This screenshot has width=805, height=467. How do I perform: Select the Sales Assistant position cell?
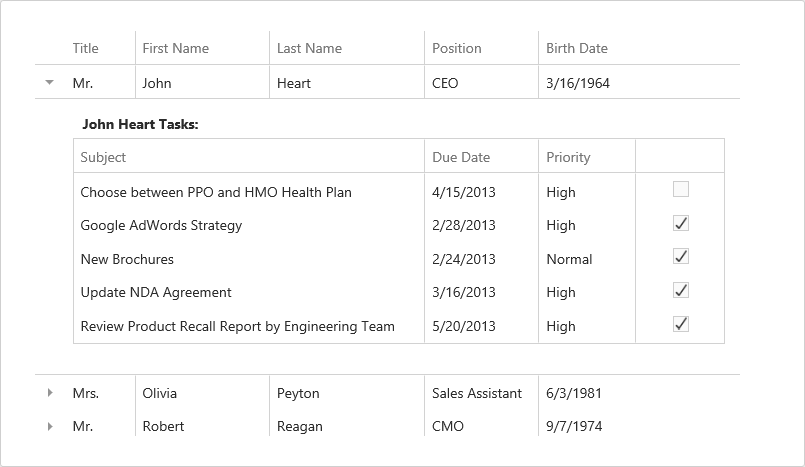click(477, 393)
